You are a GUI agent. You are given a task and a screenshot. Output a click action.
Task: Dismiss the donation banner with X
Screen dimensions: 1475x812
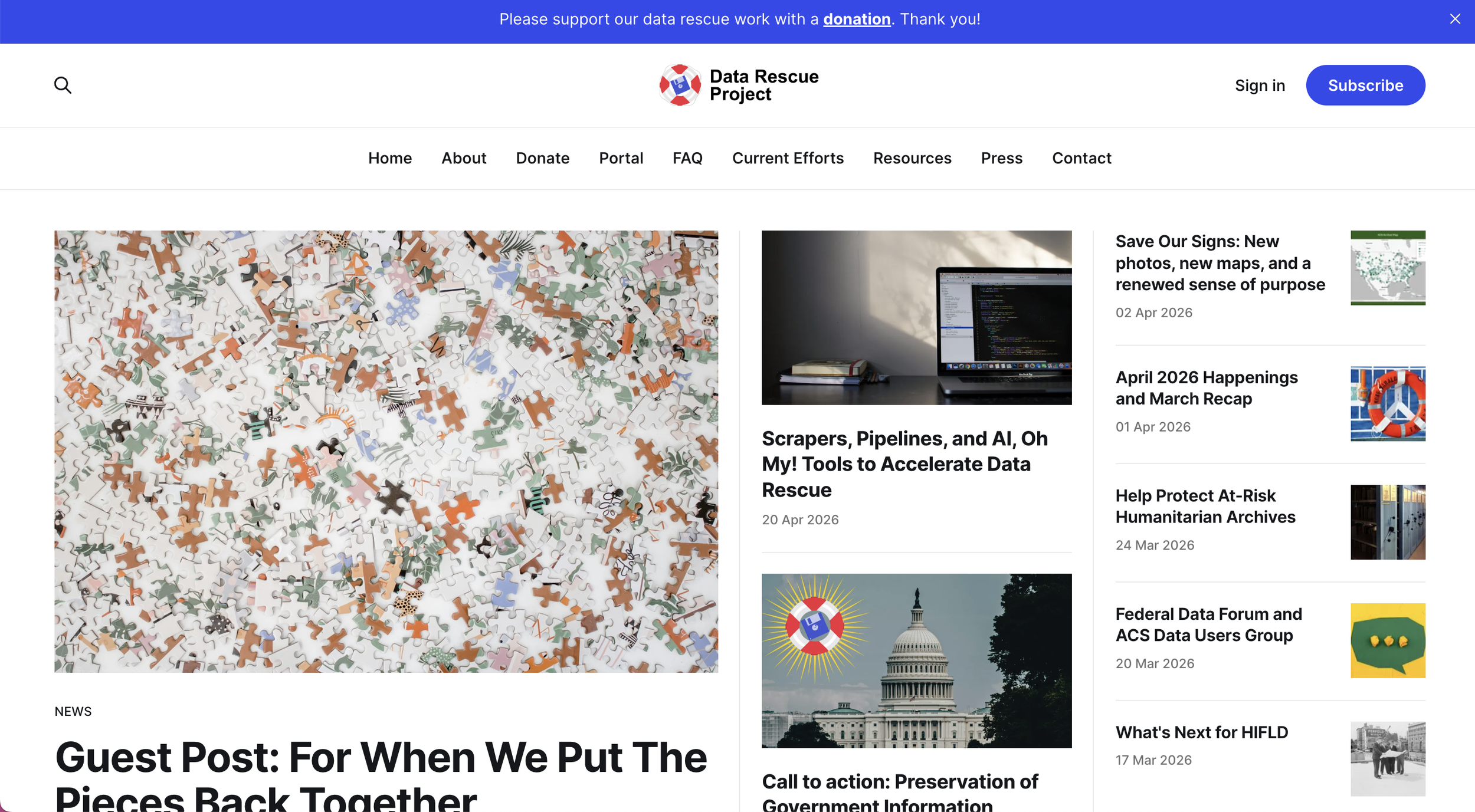pos(1455,19)
